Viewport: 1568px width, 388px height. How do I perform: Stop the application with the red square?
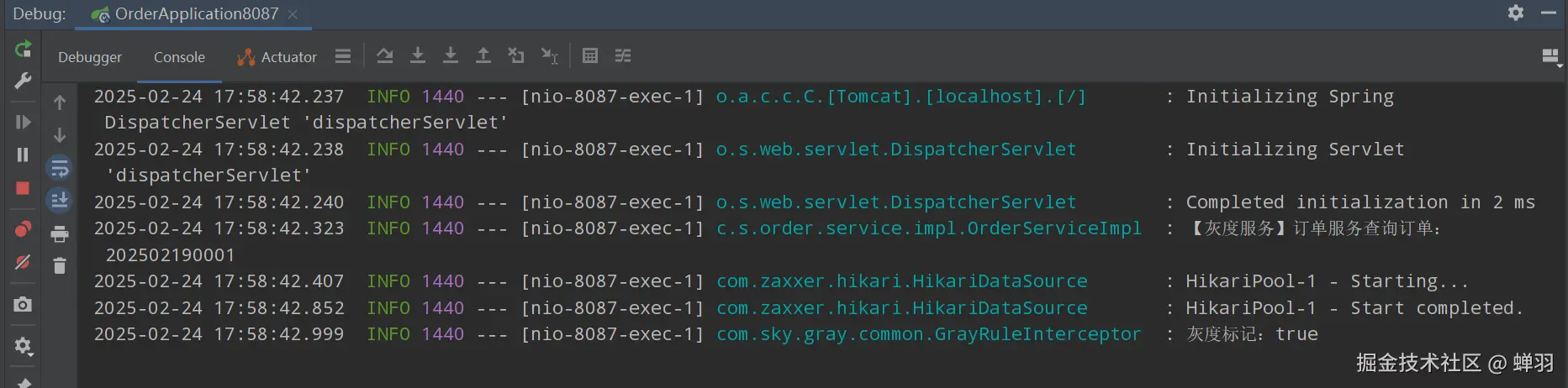pos(24,188)
